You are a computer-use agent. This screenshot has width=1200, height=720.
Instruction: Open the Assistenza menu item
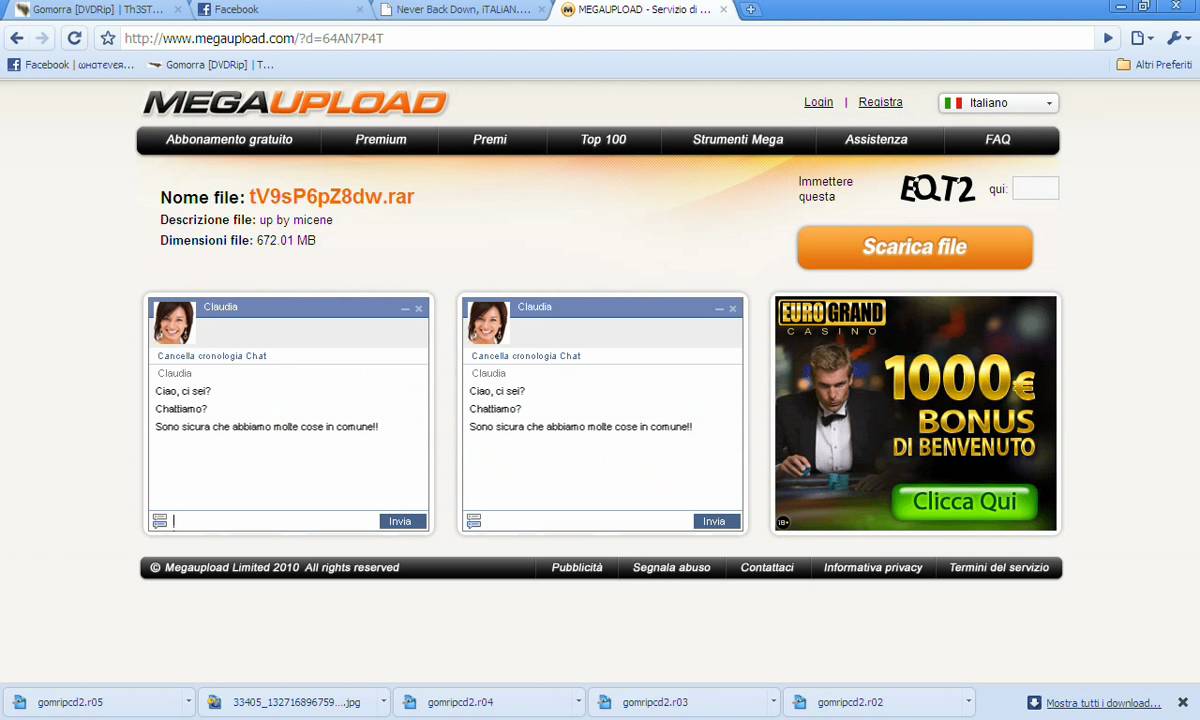click(876, 140)
